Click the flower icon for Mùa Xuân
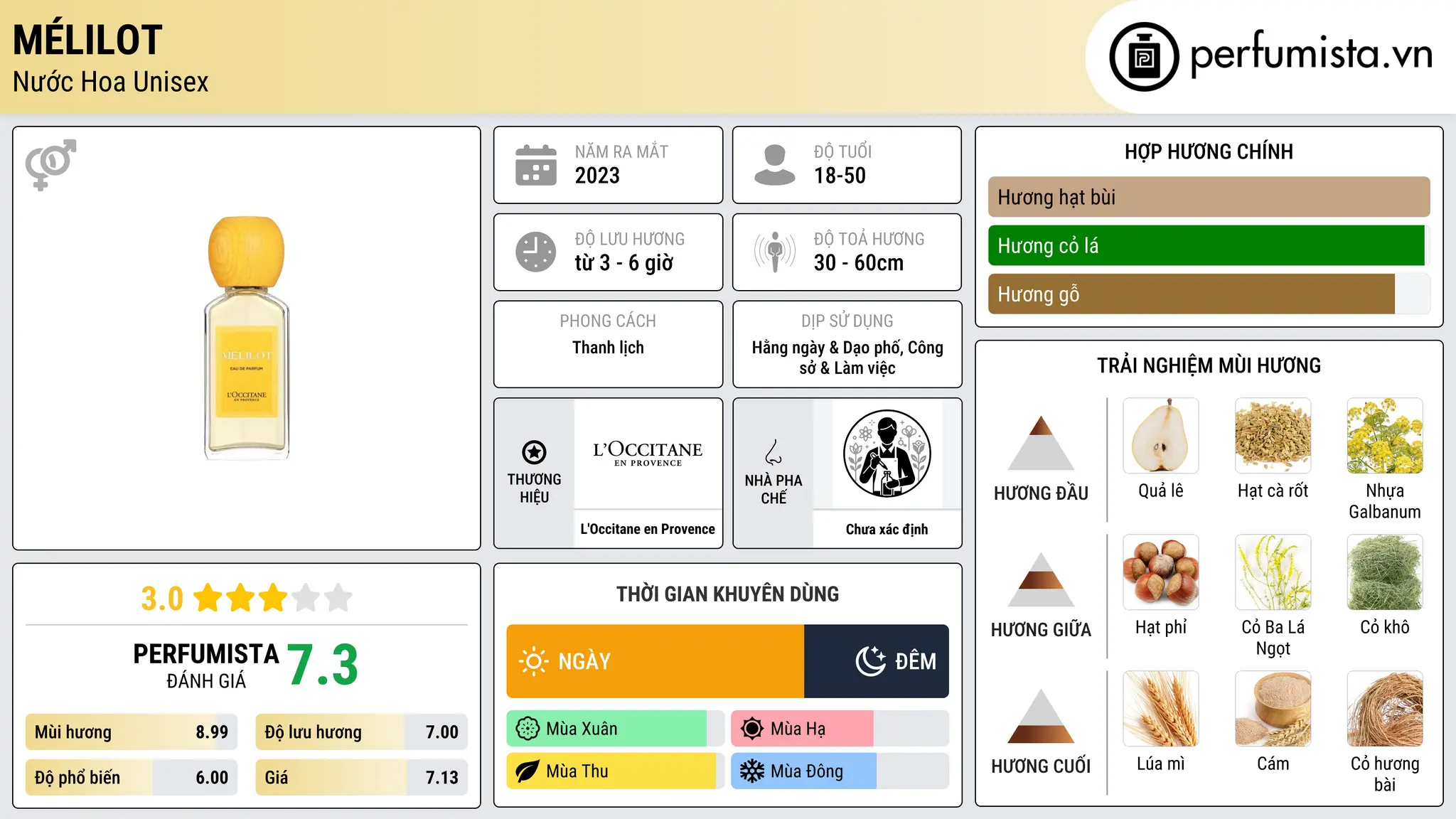The width and height of the screenshot is (1456, 819). pos(528,729)
